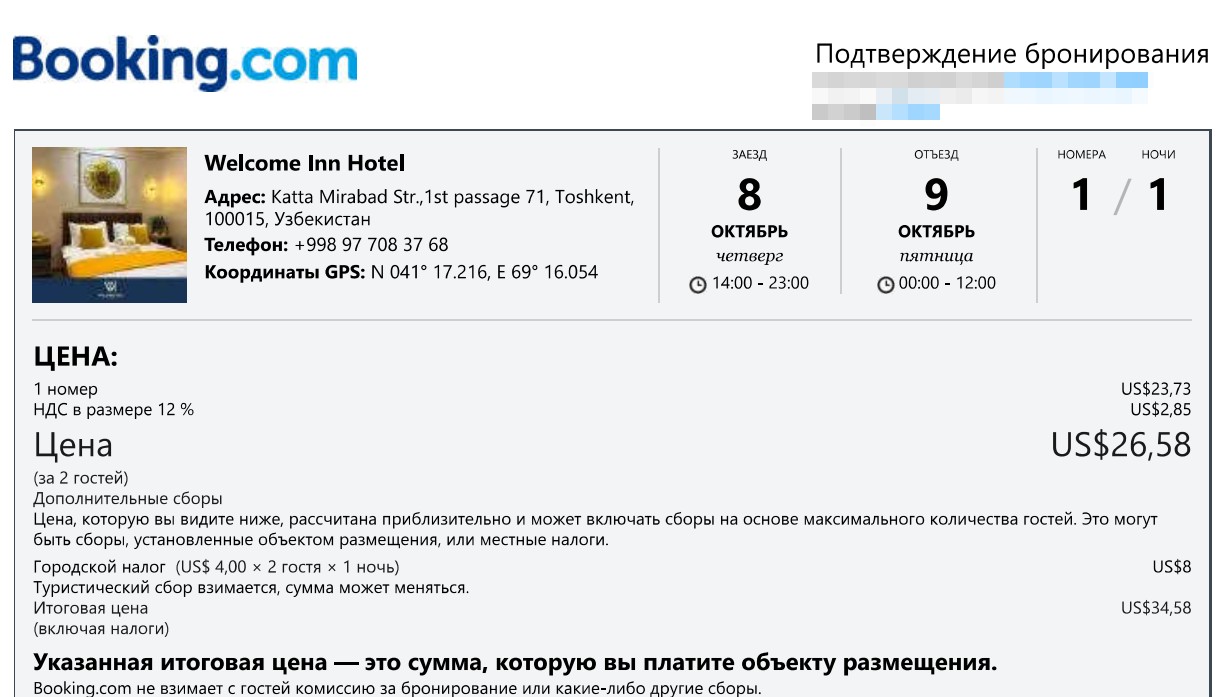Click the Подтверждение бронирования heading
Image resolution: width=1223 pixels, height=697 pixels.
[x=1012, y=54]
